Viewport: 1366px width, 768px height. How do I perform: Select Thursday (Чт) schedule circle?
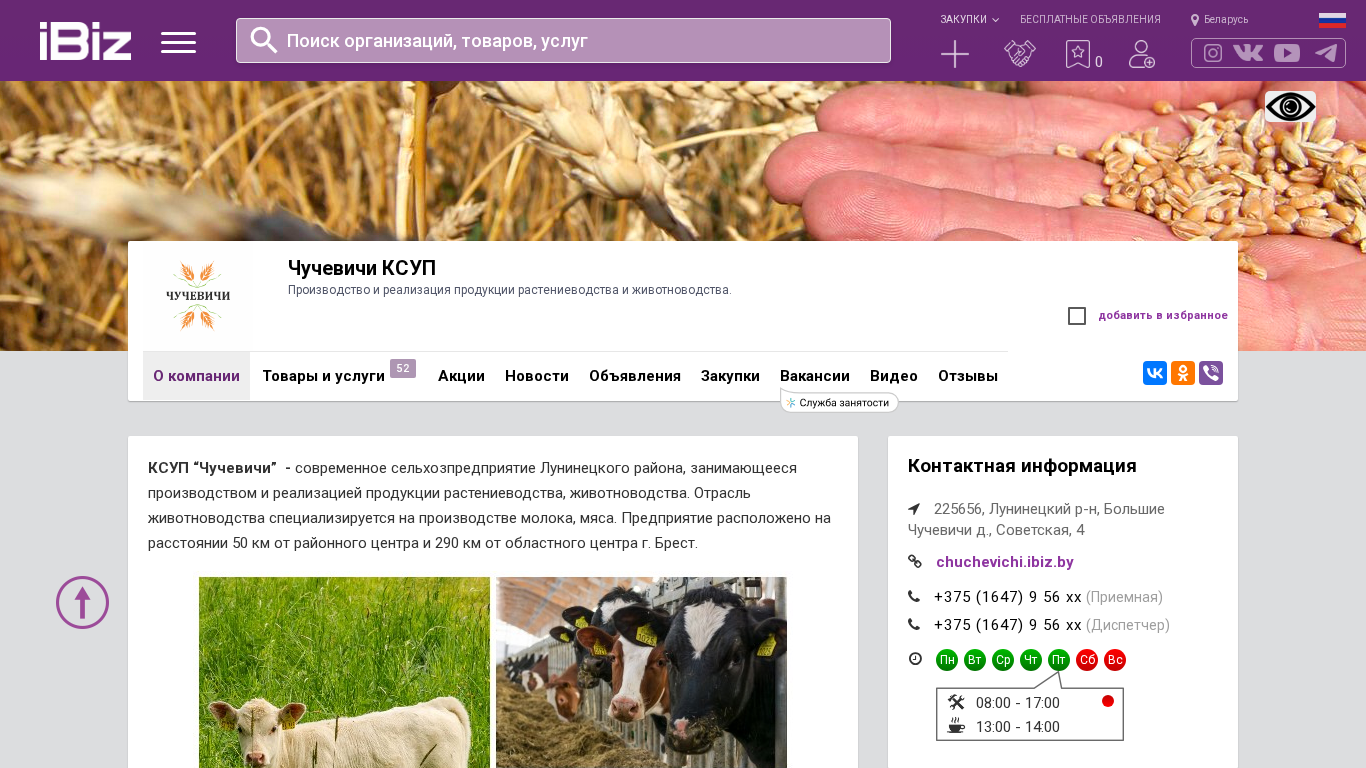click(x=1031, y=660)
